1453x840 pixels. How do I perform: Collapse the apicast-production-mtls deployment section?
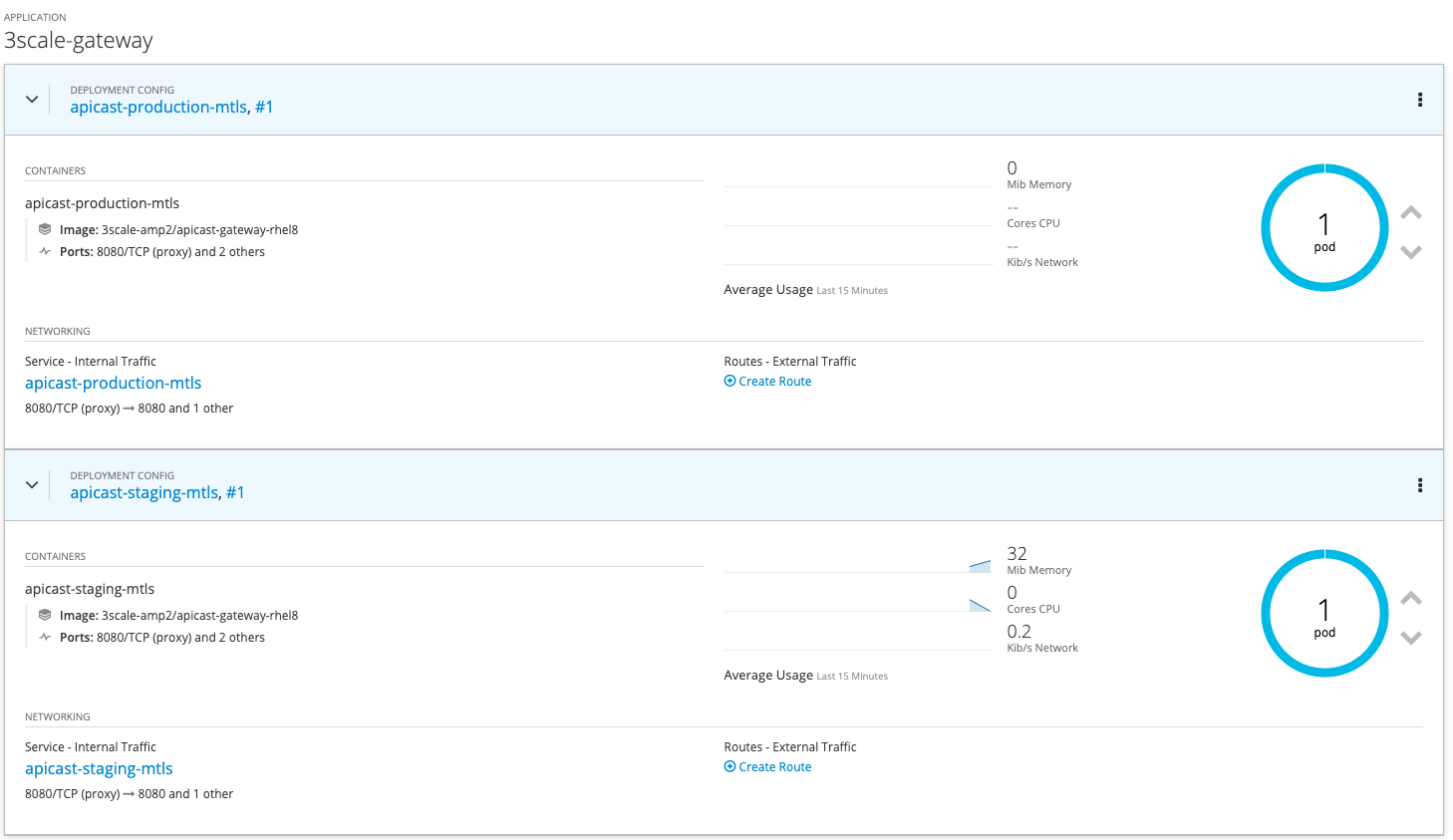pyautogui.click(x=32, y=100)
